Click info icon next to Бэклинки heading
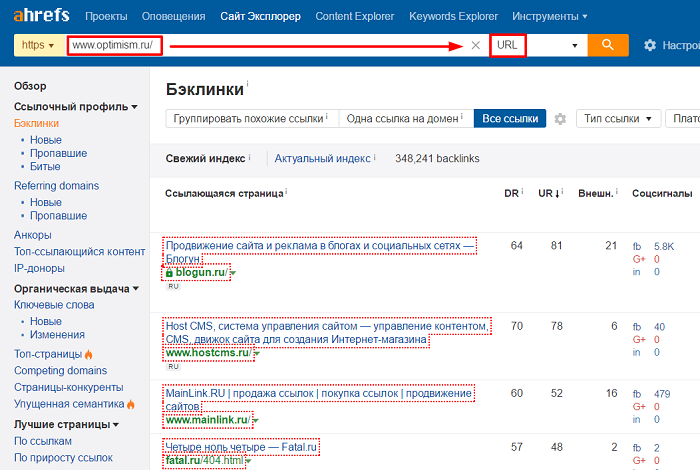Viewport: 700px width, 470px height. pyautogui.click(x=247, y=83)
